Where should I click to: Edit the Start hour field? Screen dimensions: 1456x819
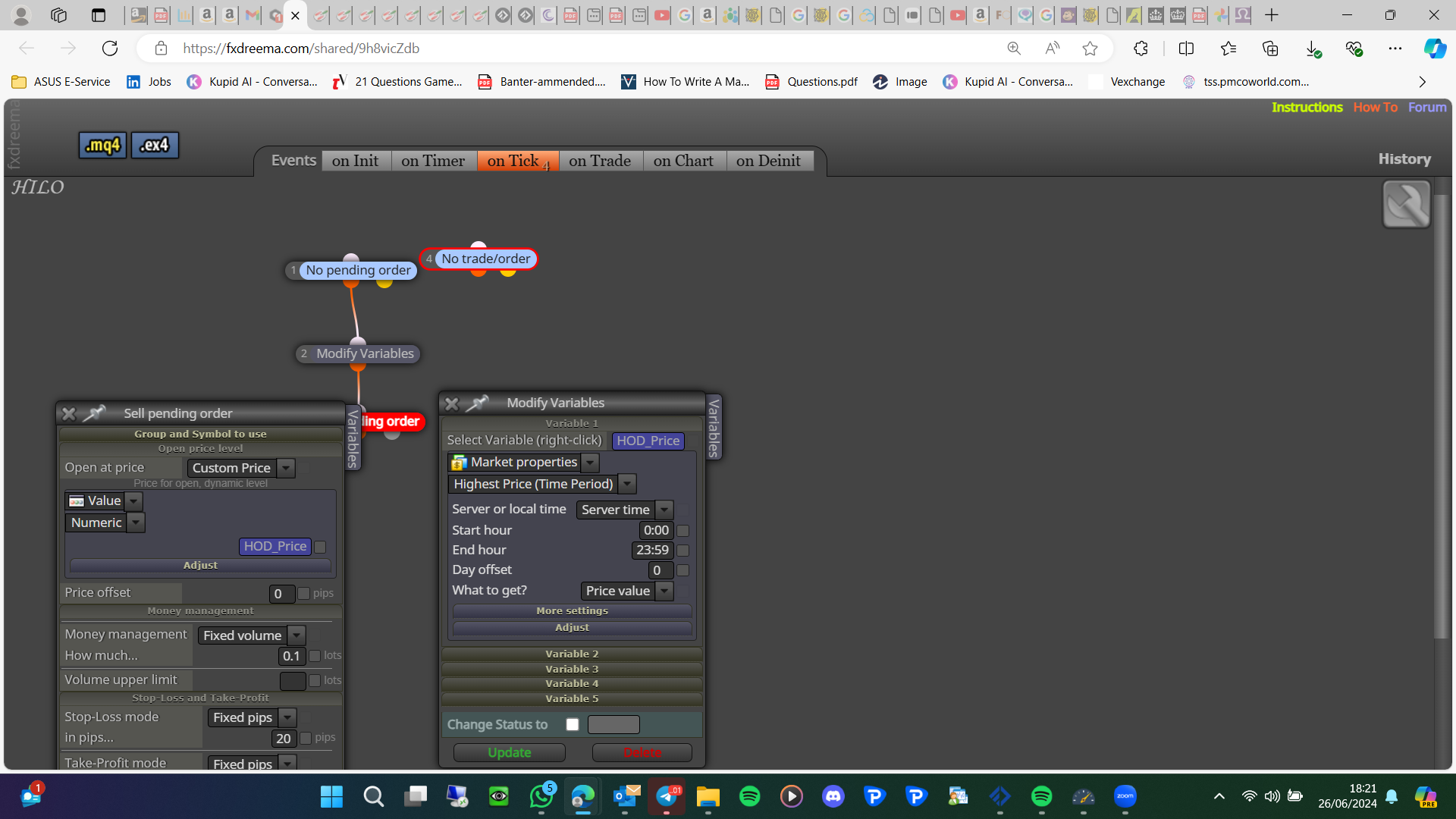point(656,531)
